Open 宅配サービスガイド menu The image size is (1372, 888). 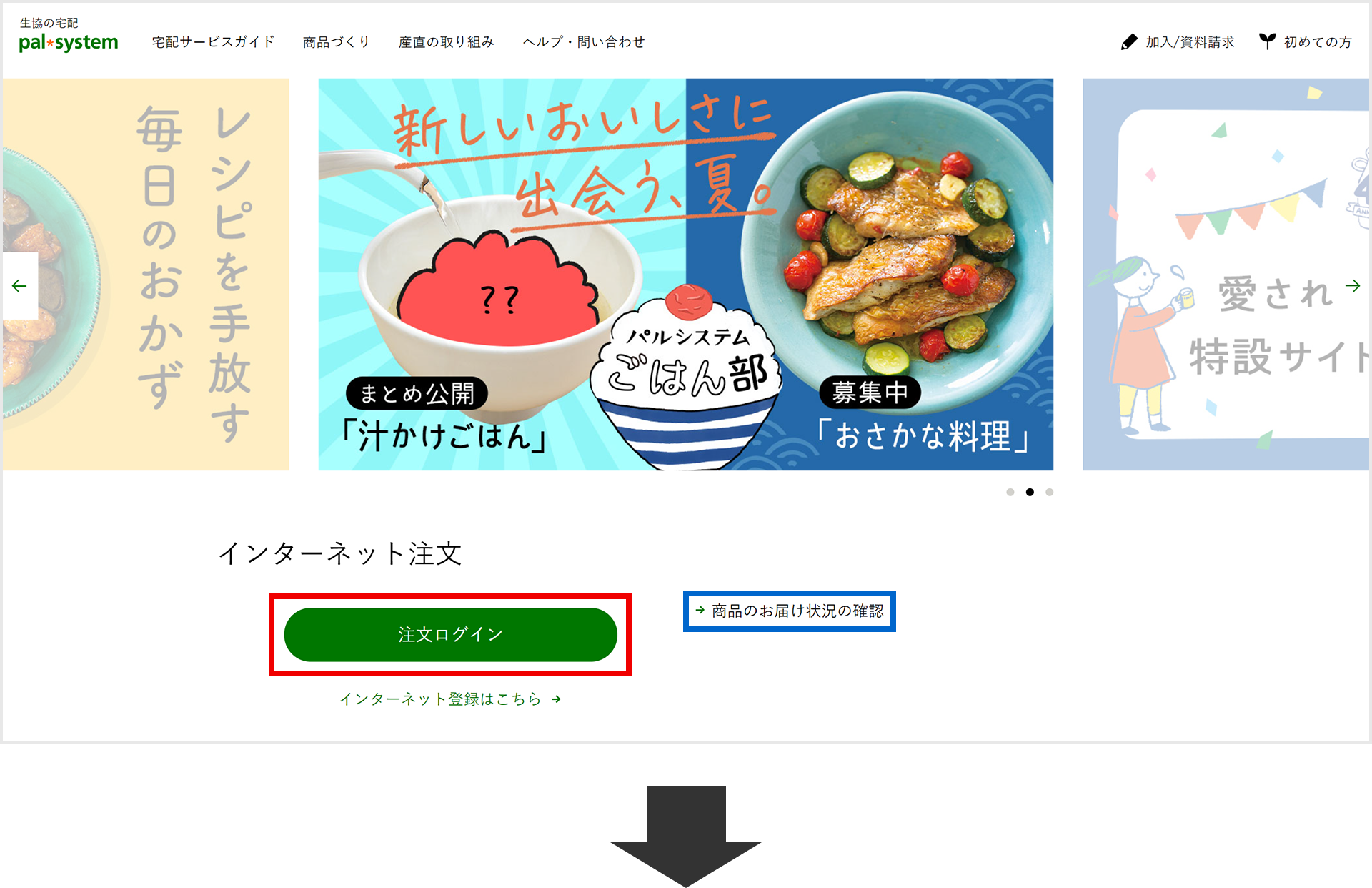click(x=213, y=42)
